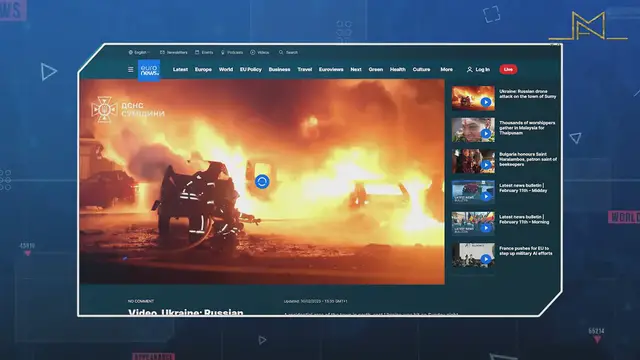The image size is (640, 360).
Task: Open the Podcasts link
Action: point(232,53)
